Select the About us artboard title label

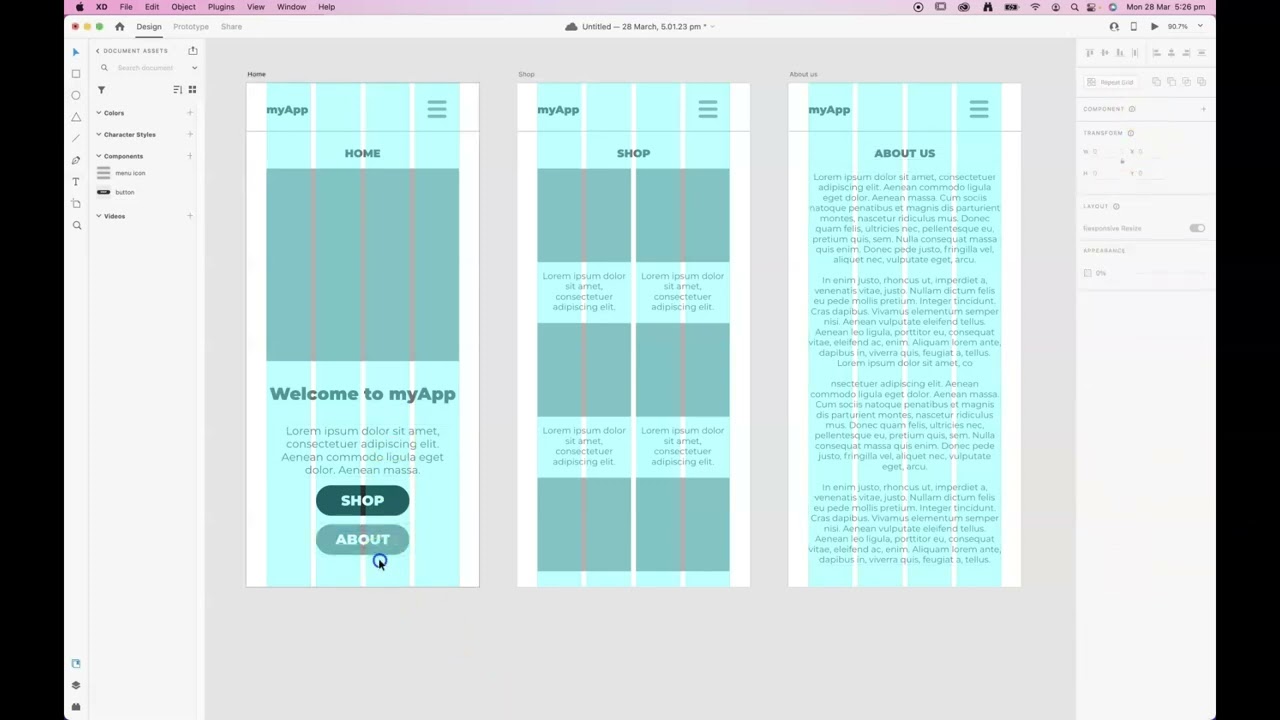(x=803, y=74)
